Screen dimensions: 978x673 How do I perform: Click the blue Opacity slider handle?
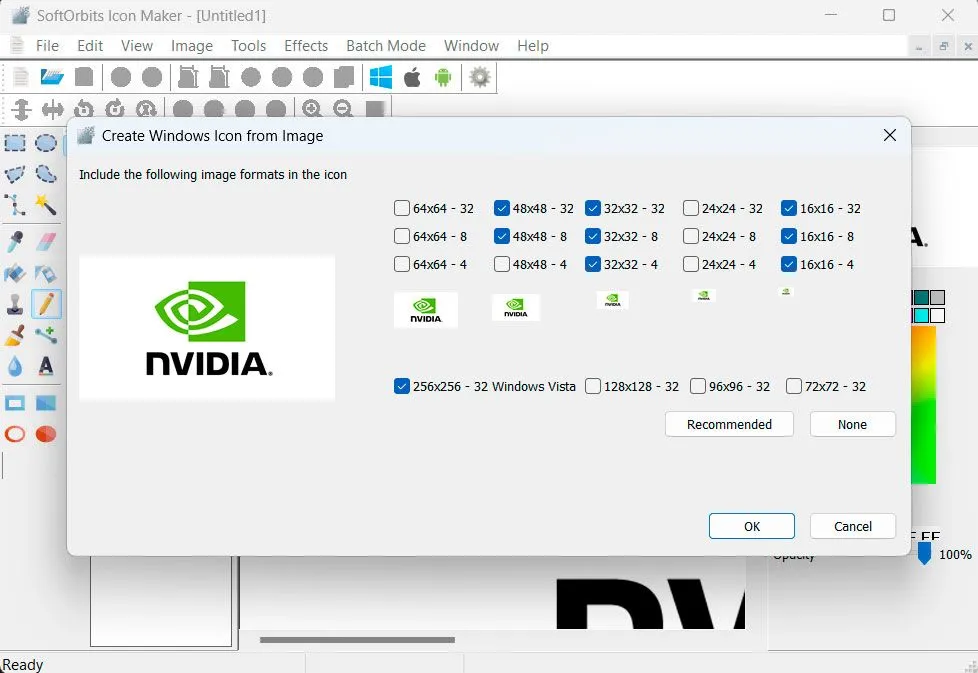click(x=924, y=553)
